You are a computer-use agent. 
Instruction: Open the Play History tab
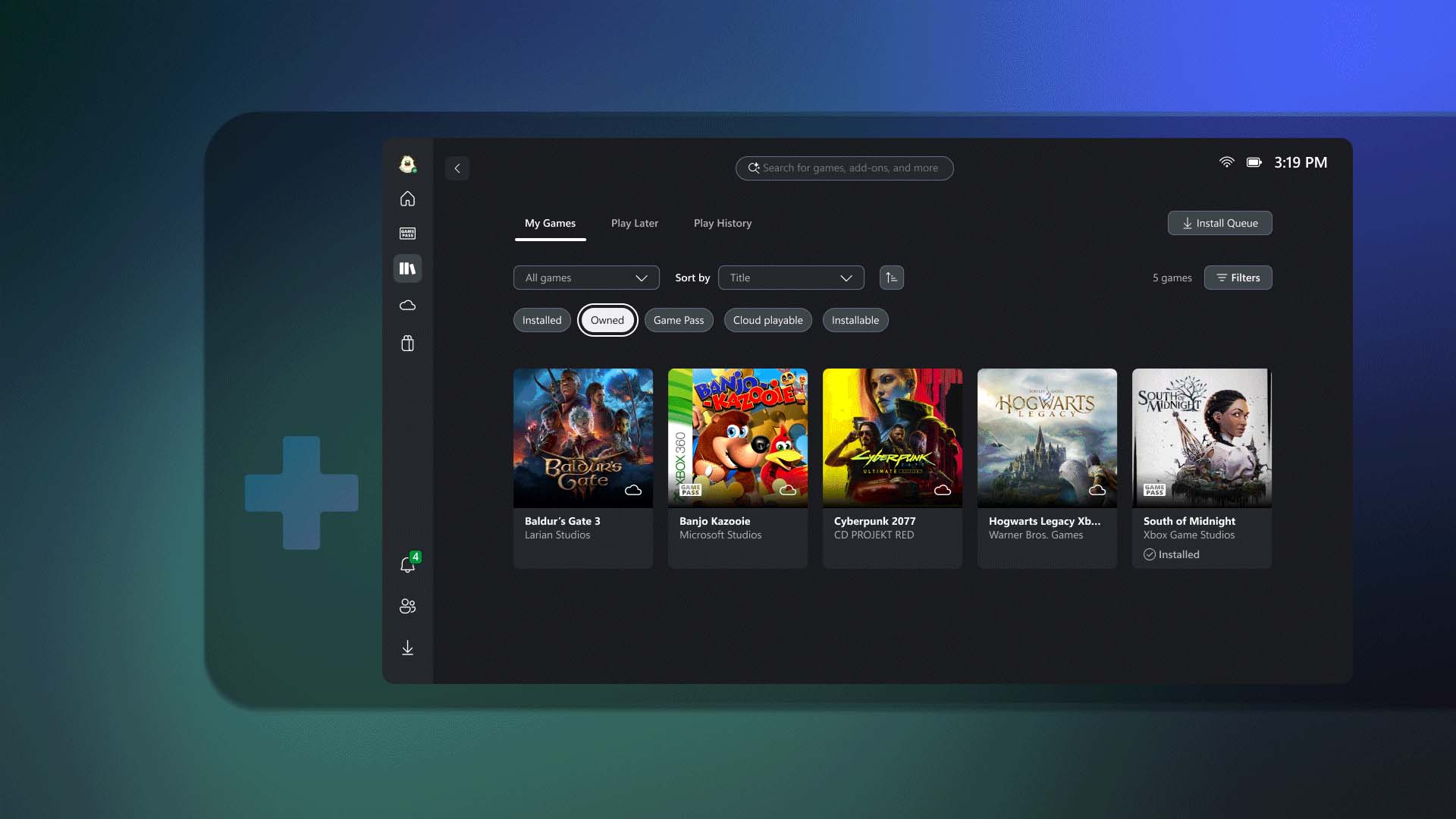tap(722, 223)
